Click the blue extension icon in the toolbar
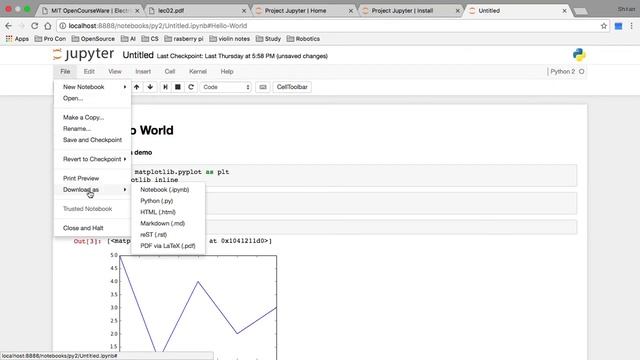Image resolution: width=640 pixels, height=360 pixels. point(618,26)
